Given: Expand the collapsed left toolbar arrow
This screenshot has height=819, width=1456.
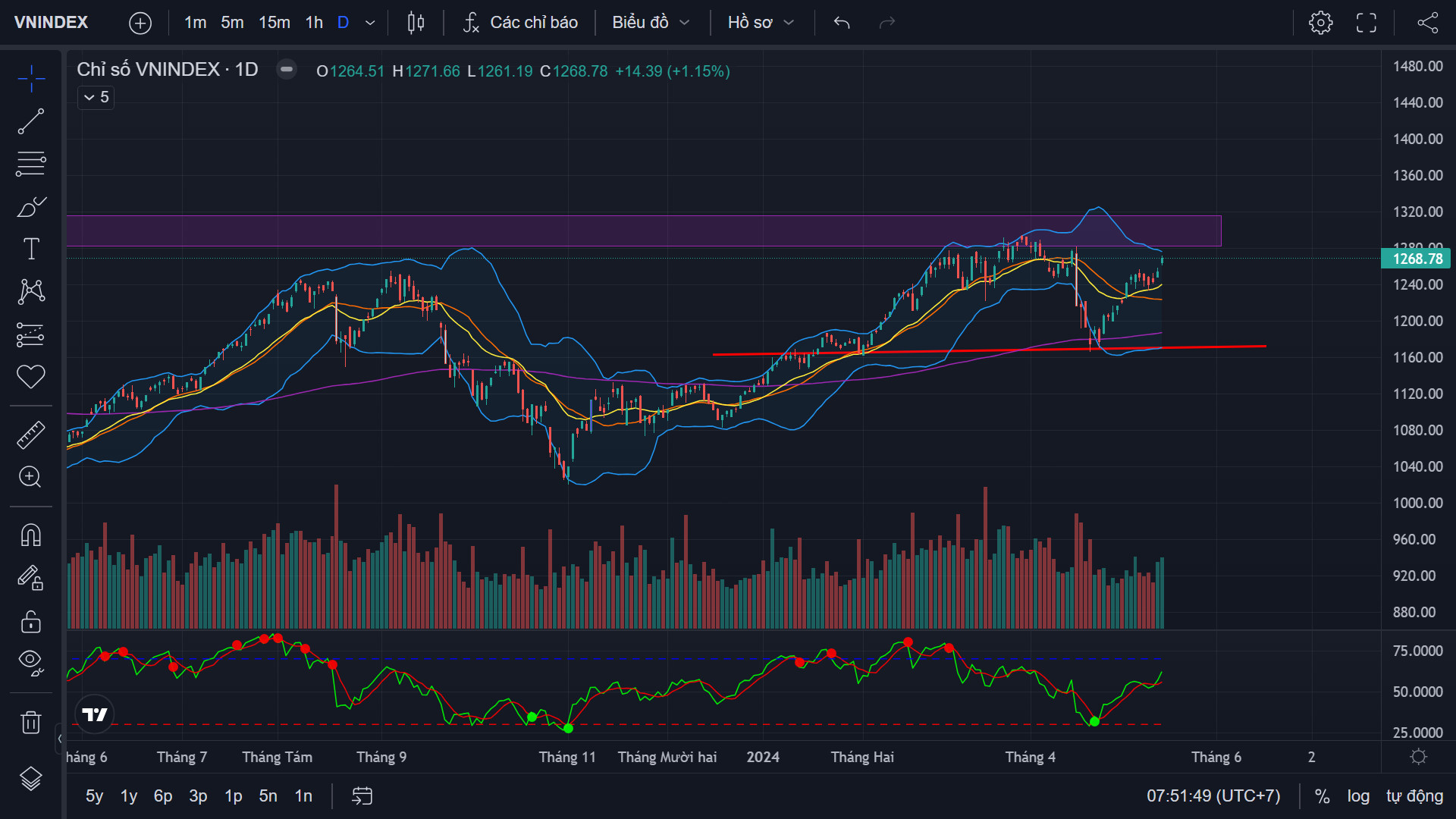Looking at the screenshot, I should (60, 738).
